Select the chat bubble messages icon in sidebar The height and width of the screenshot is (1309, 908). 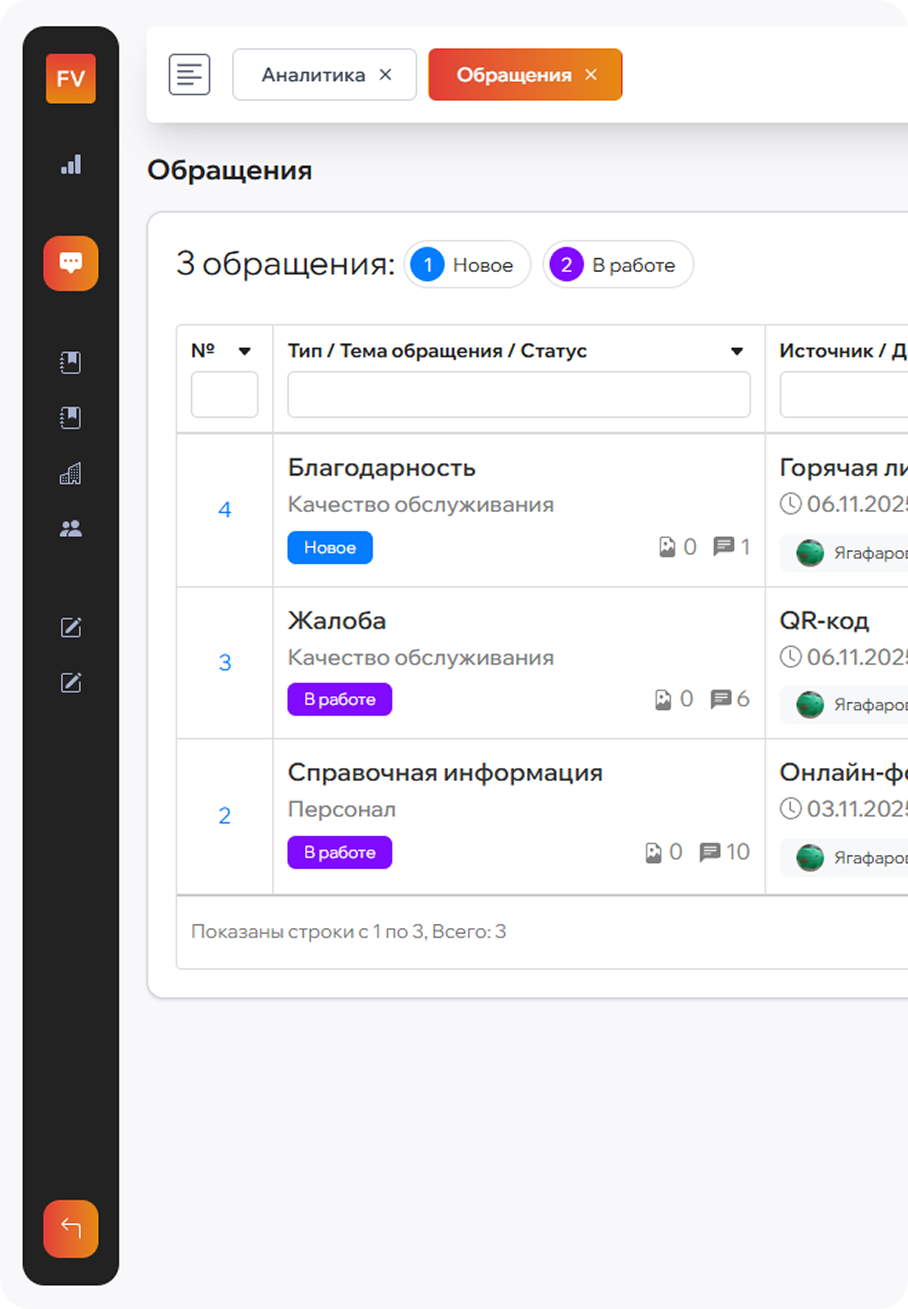pyautogui.click(x=70, y=263)
